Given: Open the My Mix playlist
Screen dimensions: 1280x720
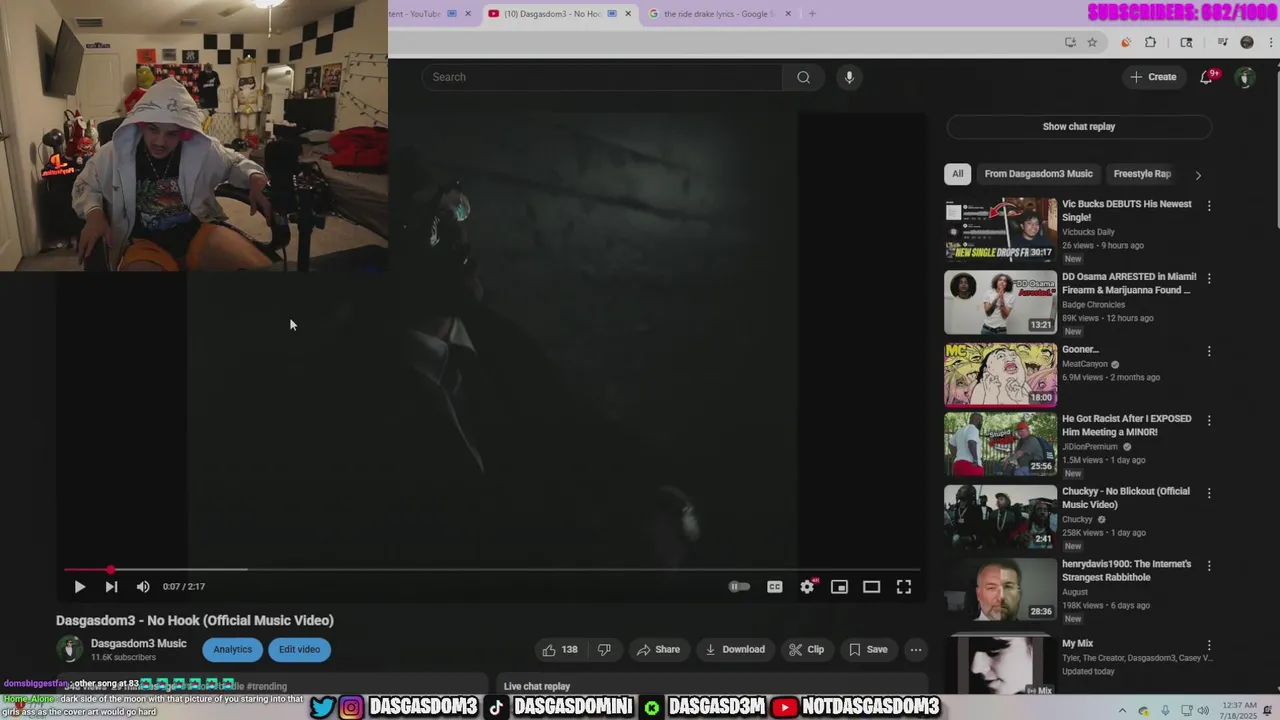Looking at the screenshot, I should click(1000, 664).
